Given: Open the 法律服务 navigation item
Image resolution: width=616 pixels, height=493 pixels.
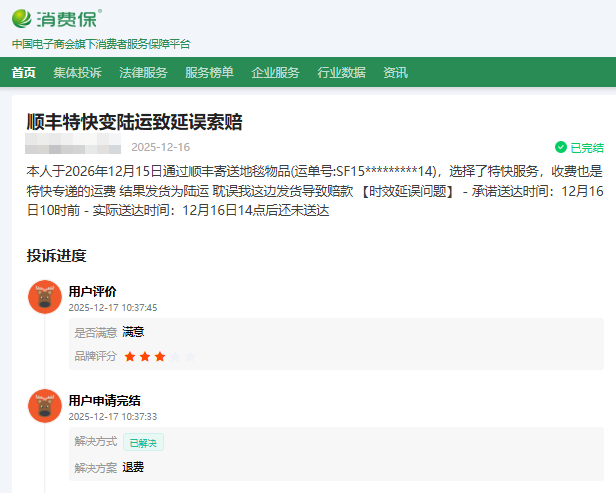Looking at the screenshot, I should coord(143,72).
